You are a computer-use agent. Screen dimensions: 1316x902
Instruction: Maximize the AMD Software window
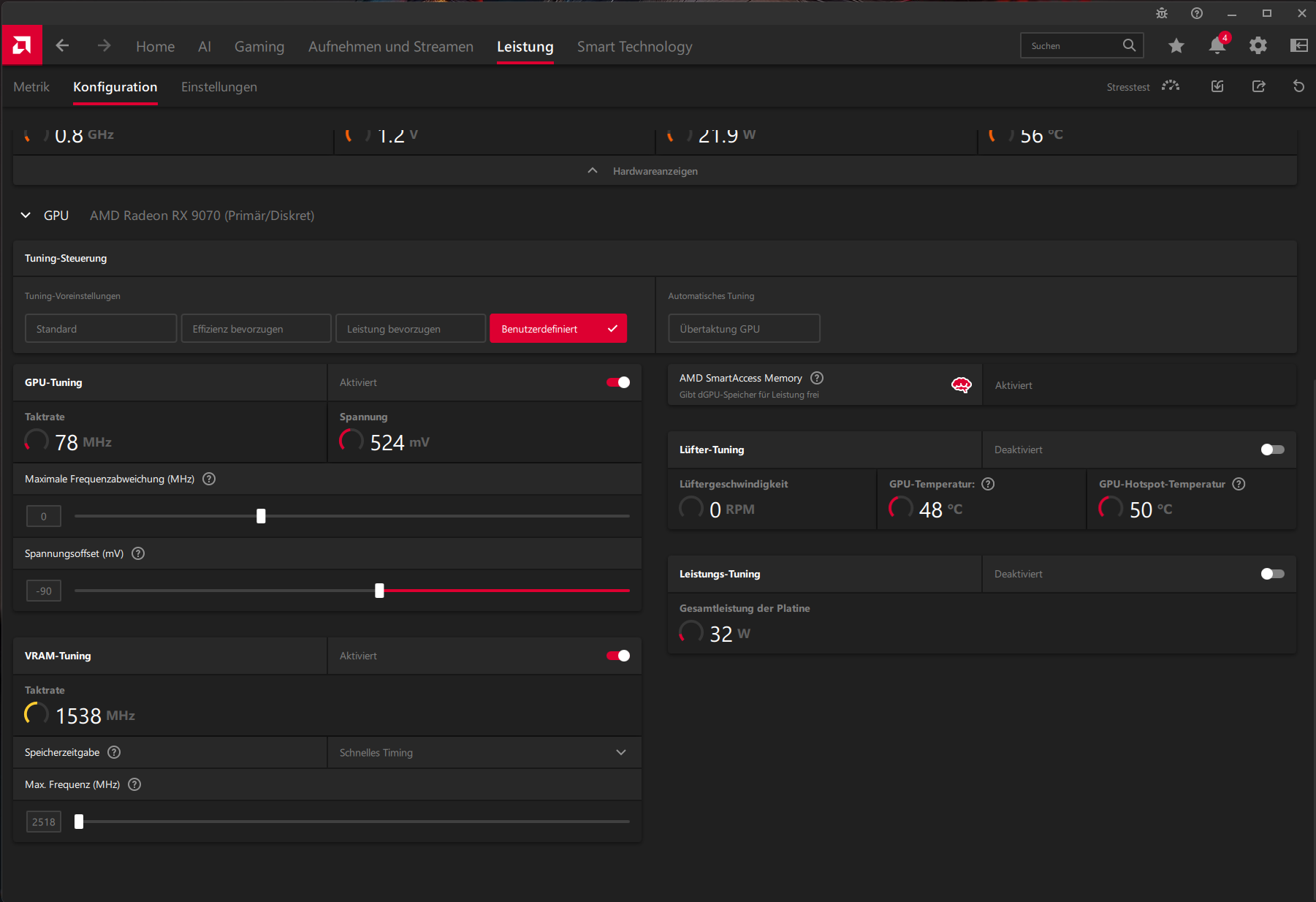1267,13
